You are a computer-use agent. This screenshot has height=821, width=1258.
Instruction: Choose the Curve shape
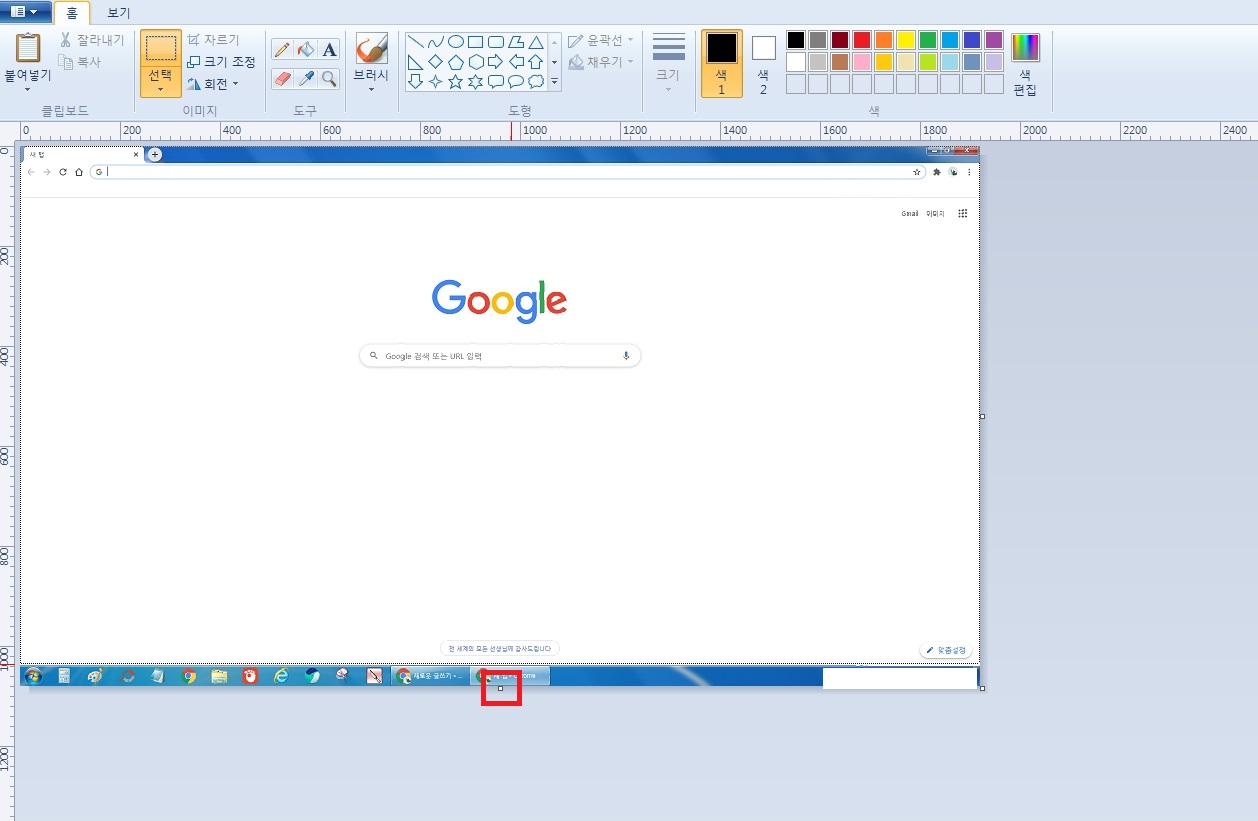435,42
